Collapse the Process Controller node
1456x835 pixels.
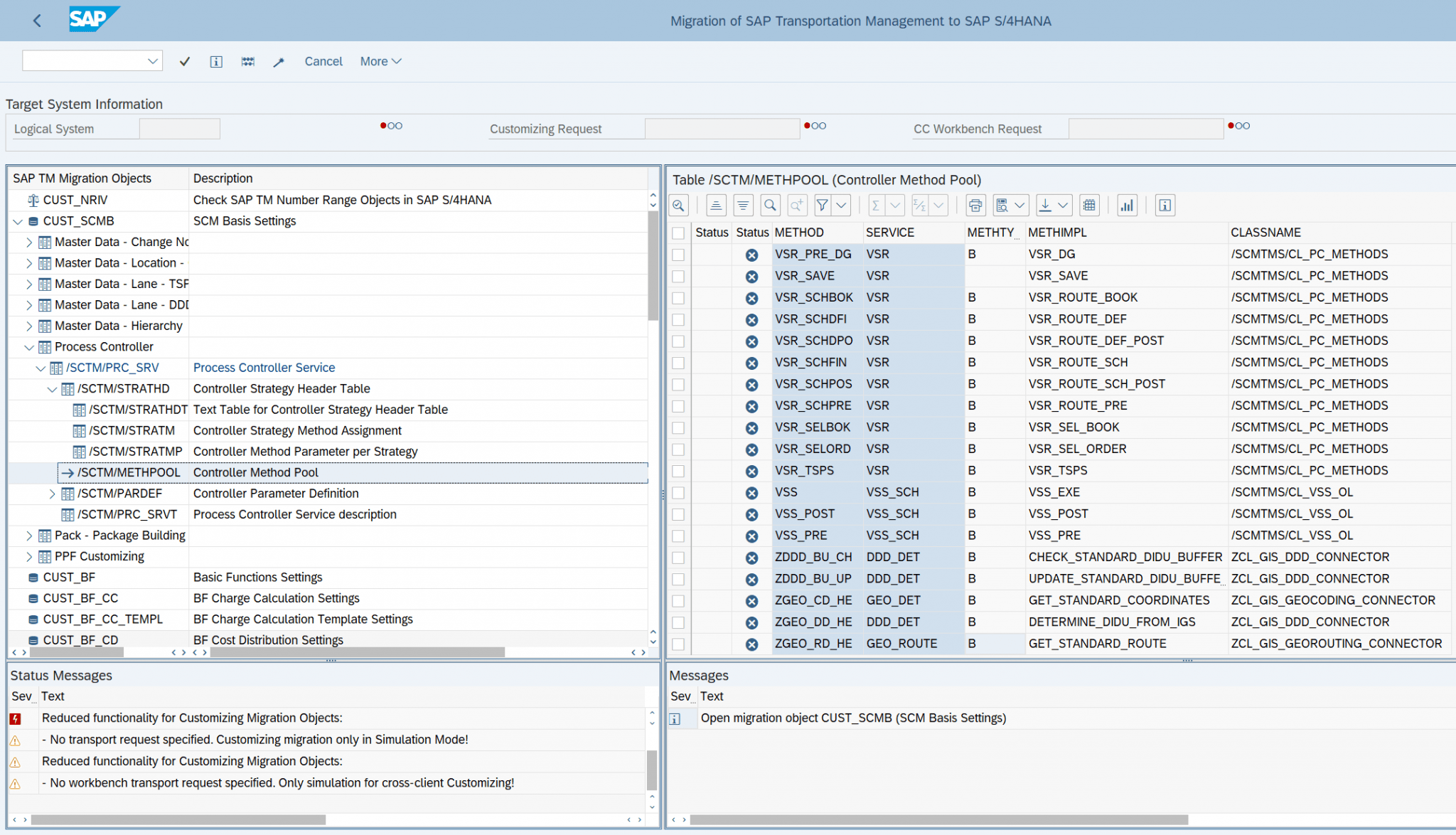click(29, 347)
